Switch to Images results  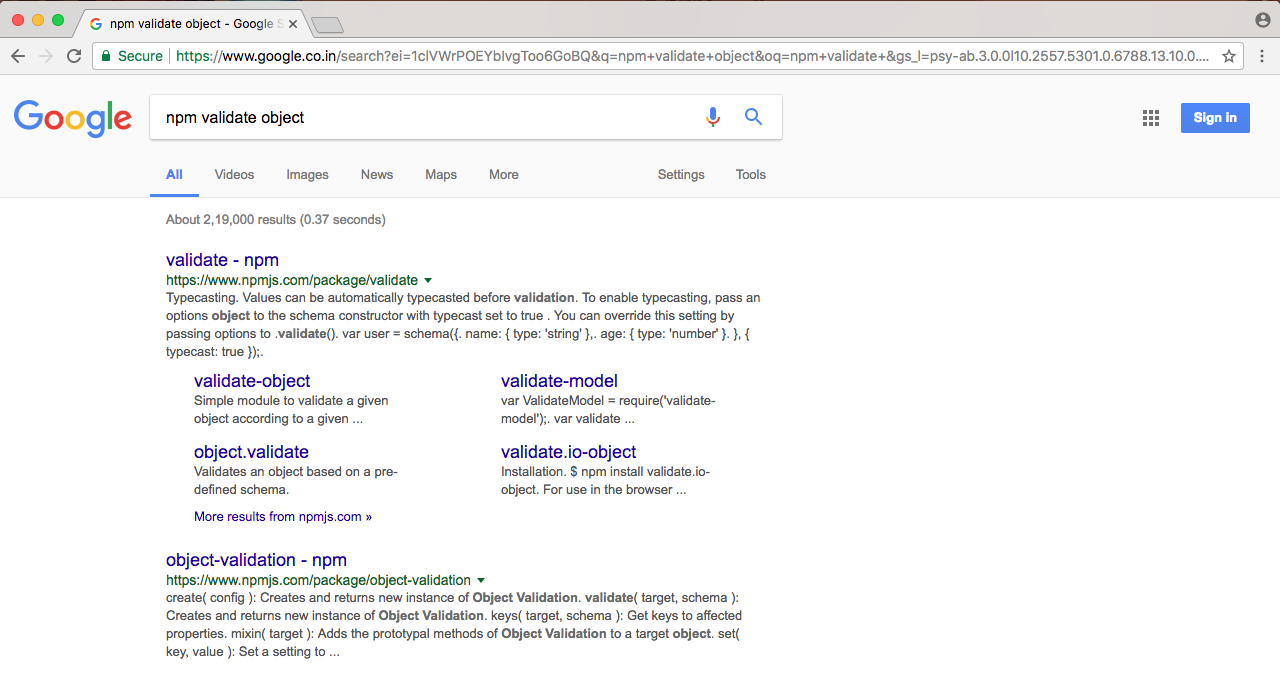click(x=307, y=175)
